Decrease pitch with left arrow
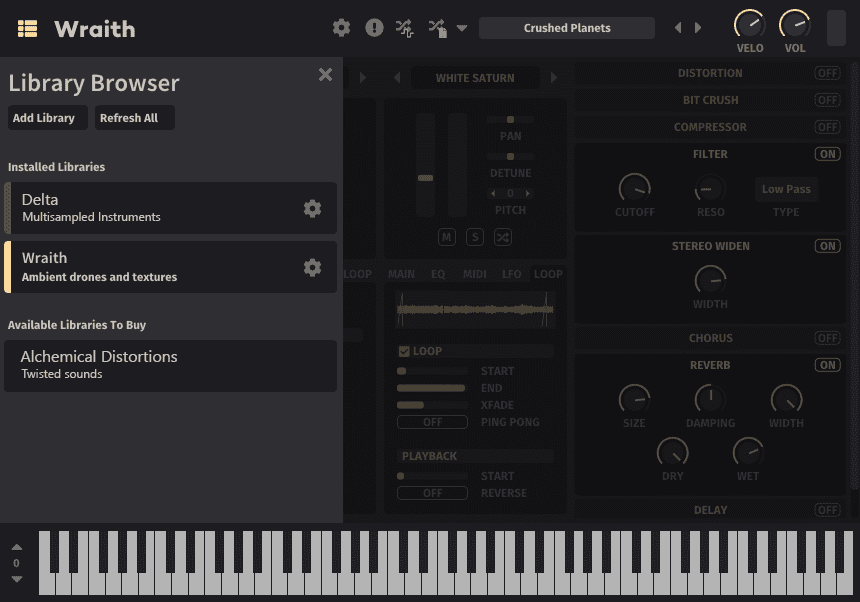 493,193
